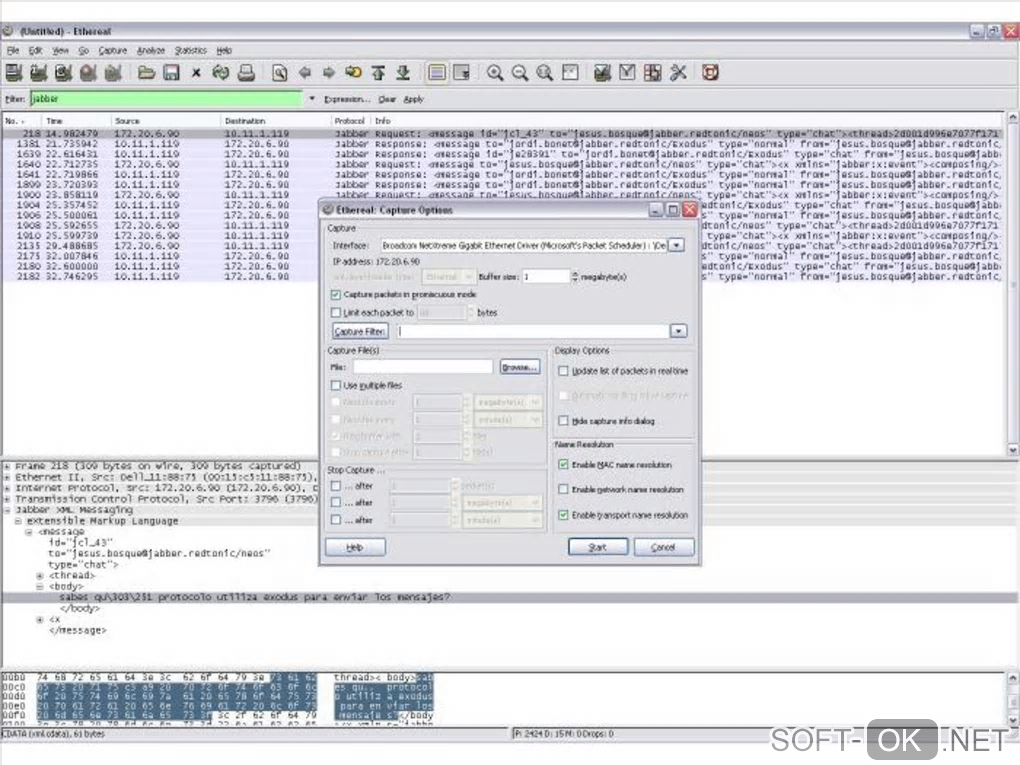
Task: Toggle Enable transport name resolution
Action: tap(563, 515)
